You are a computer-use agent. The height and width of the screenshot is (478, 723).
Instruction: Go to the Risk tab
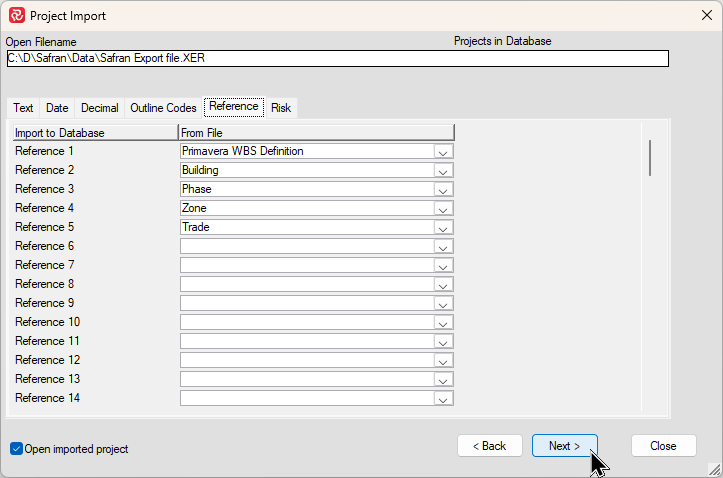281,108
